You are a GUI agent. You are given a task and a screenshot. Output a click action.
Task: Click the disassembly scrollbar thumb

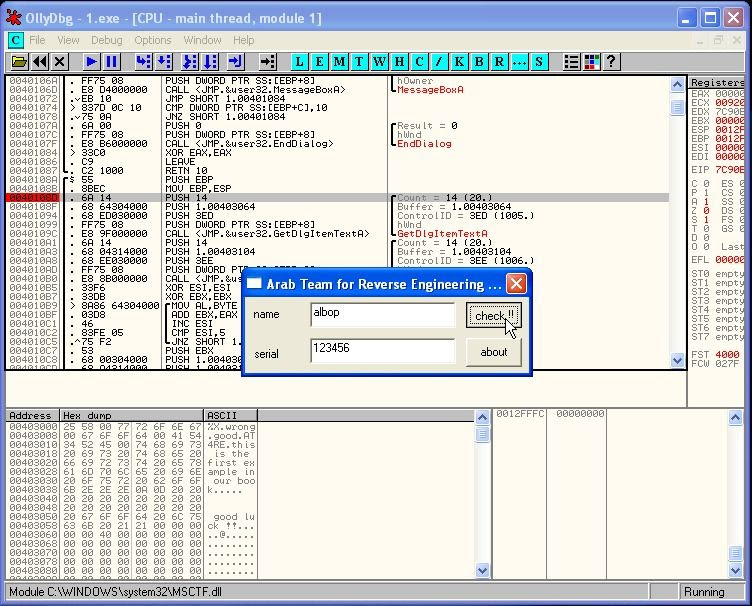tap(677, 107)
